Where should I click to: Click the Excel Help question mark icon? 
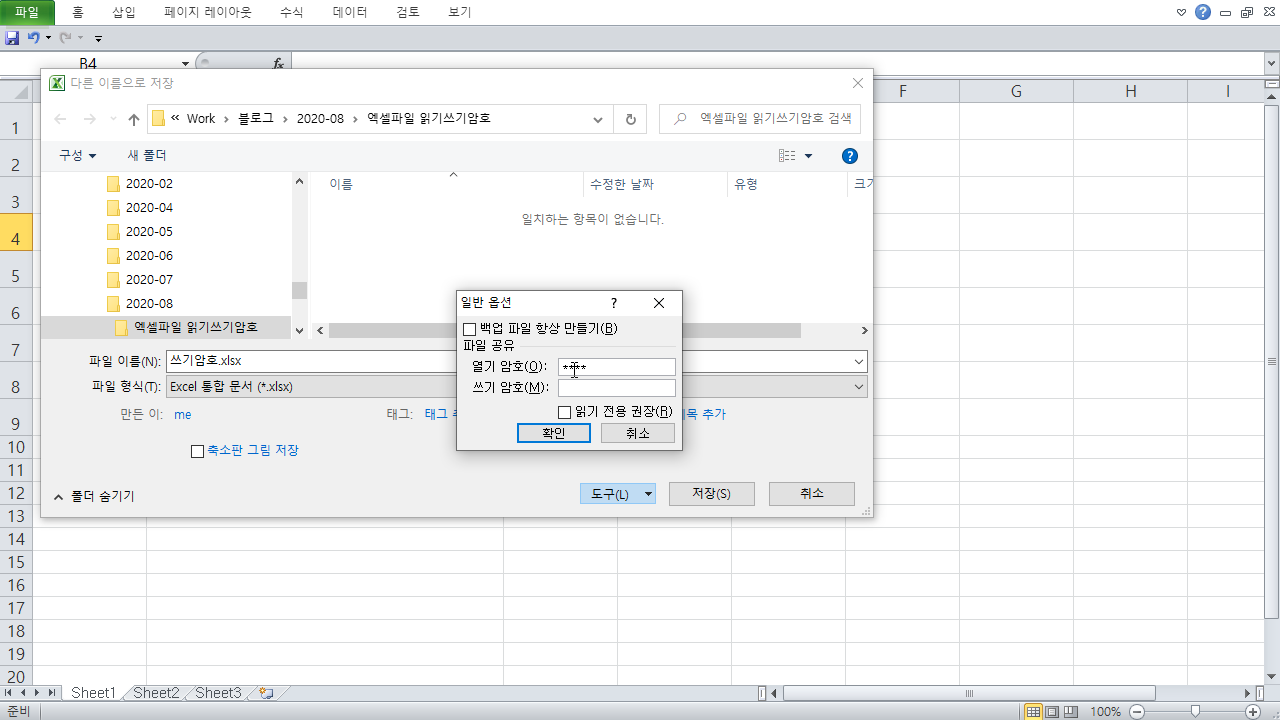[1203, 12]
